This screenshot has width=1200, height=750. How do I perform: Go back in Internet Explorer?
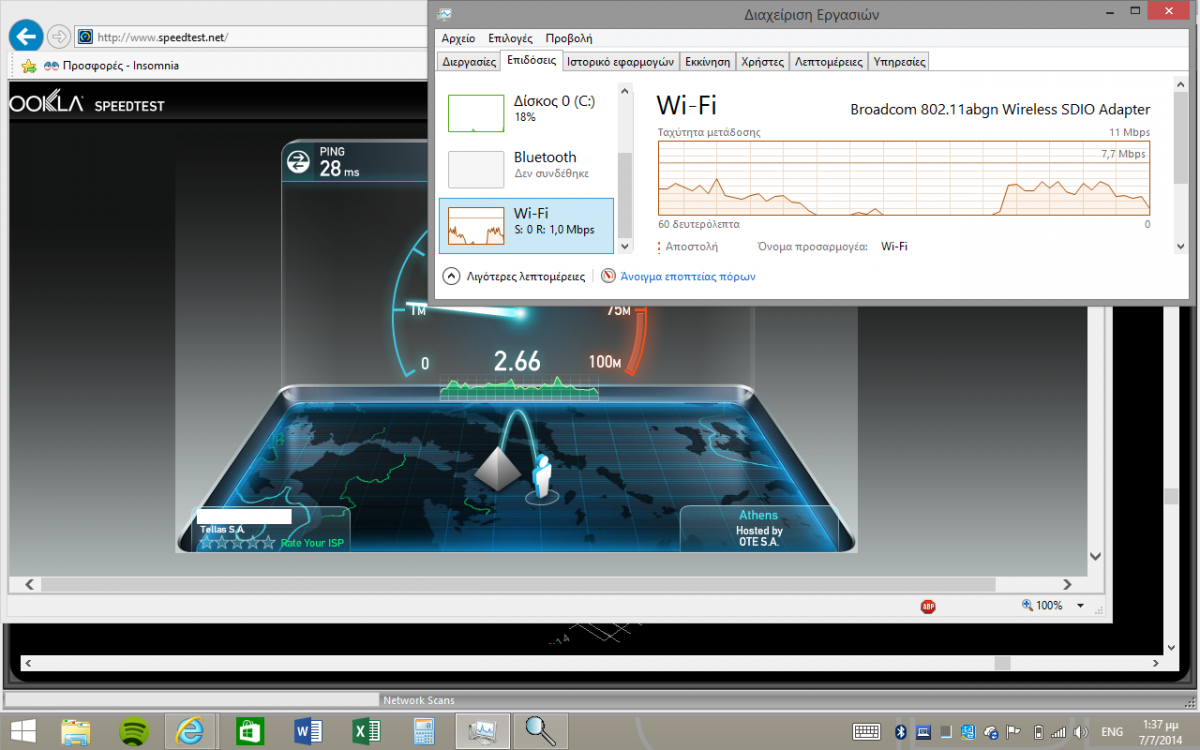pos(25,36)
